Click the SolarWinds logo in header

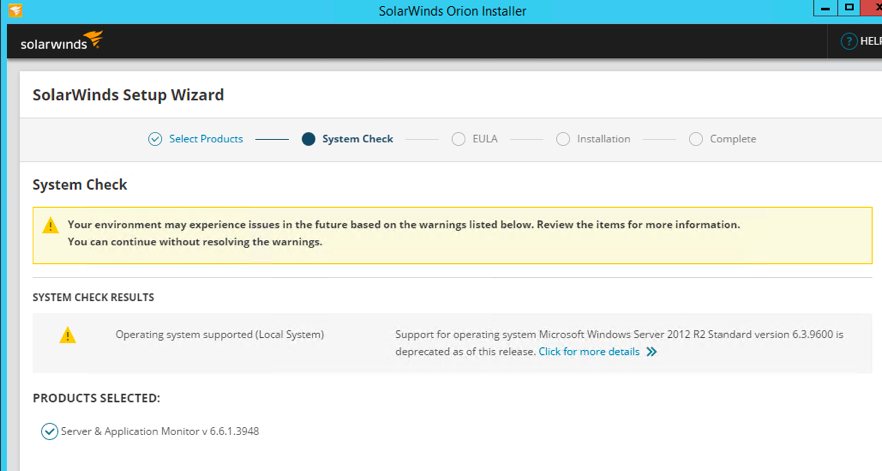pos(62,41)
